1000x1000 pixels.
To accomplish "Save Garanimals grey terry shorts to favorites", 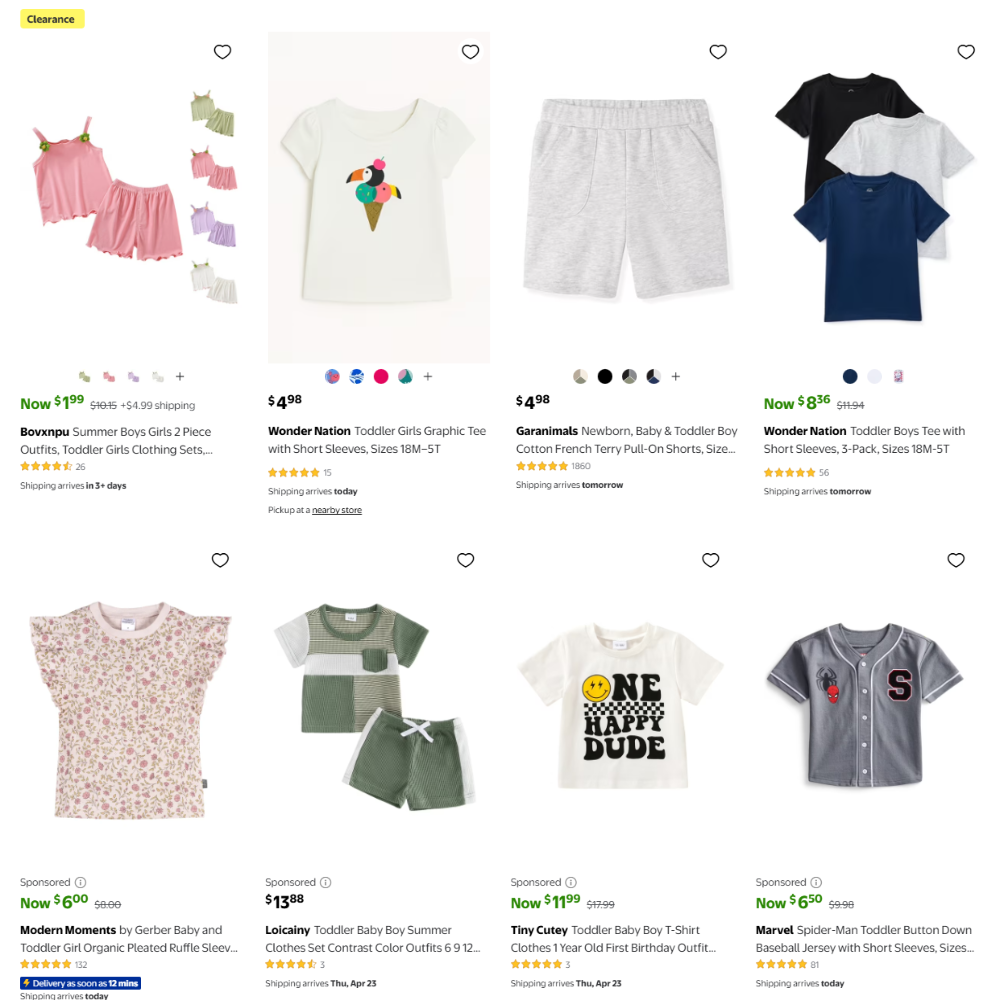I will click(x=718, y=52).
